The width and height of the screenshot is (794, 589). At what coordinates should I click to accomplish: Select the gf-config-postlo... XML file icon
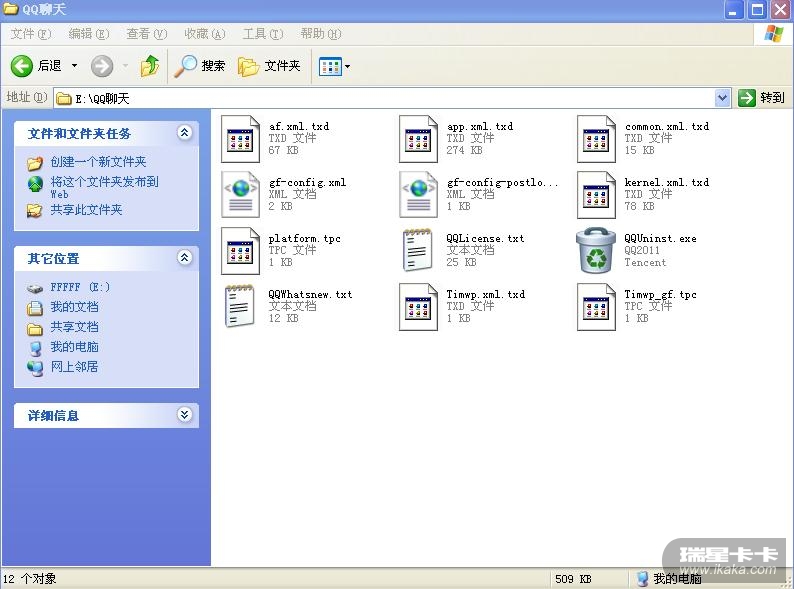pyautogui.click(x=418, y=194)
